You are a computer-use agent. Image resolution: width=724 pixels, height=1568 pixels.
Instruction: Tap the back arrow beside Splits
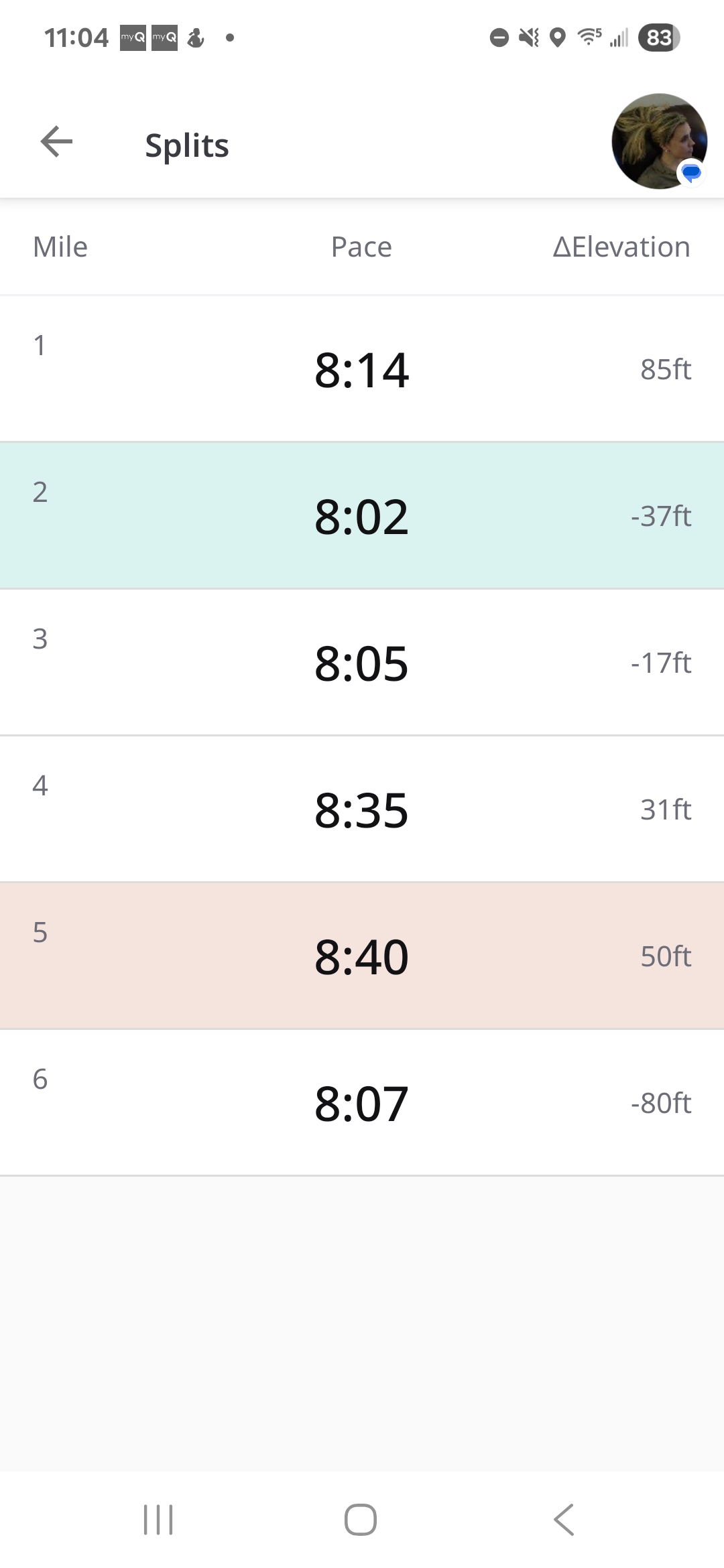point(56,142)
